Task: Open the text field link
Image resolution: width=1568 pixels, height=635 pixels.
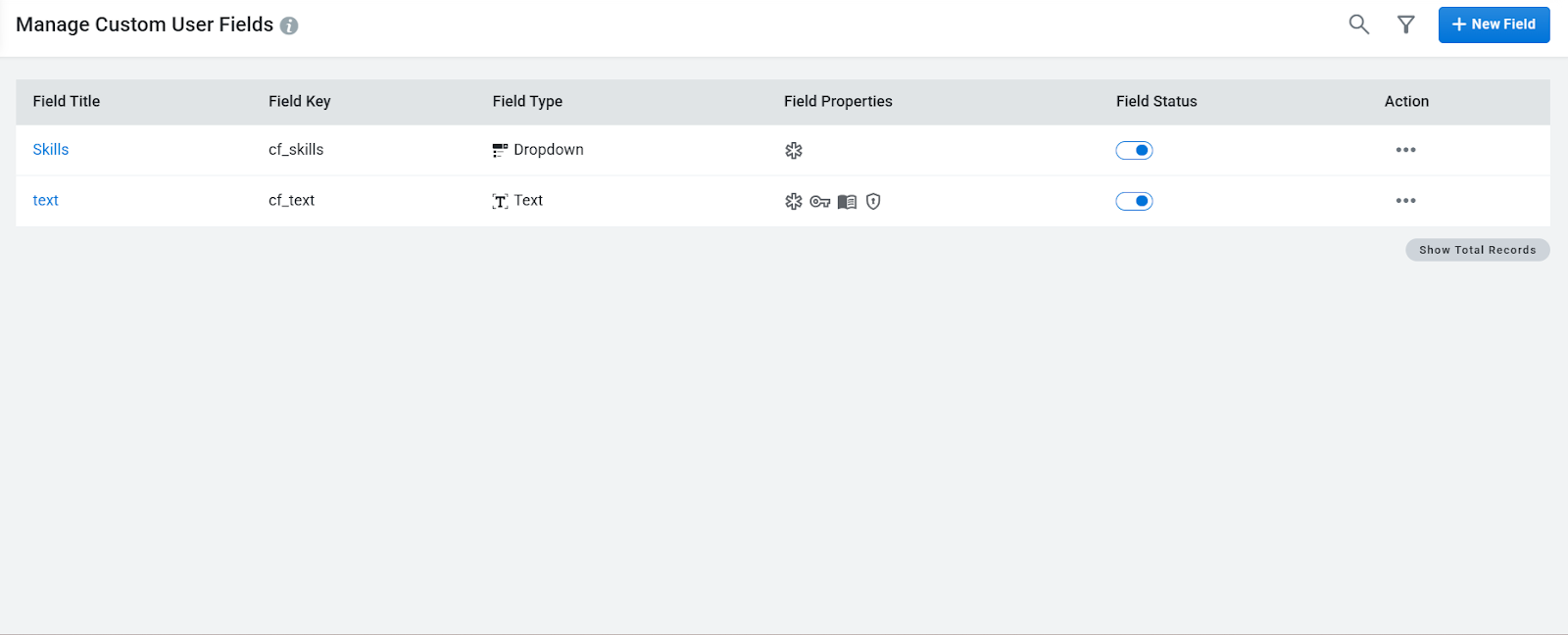Action: 46,201
